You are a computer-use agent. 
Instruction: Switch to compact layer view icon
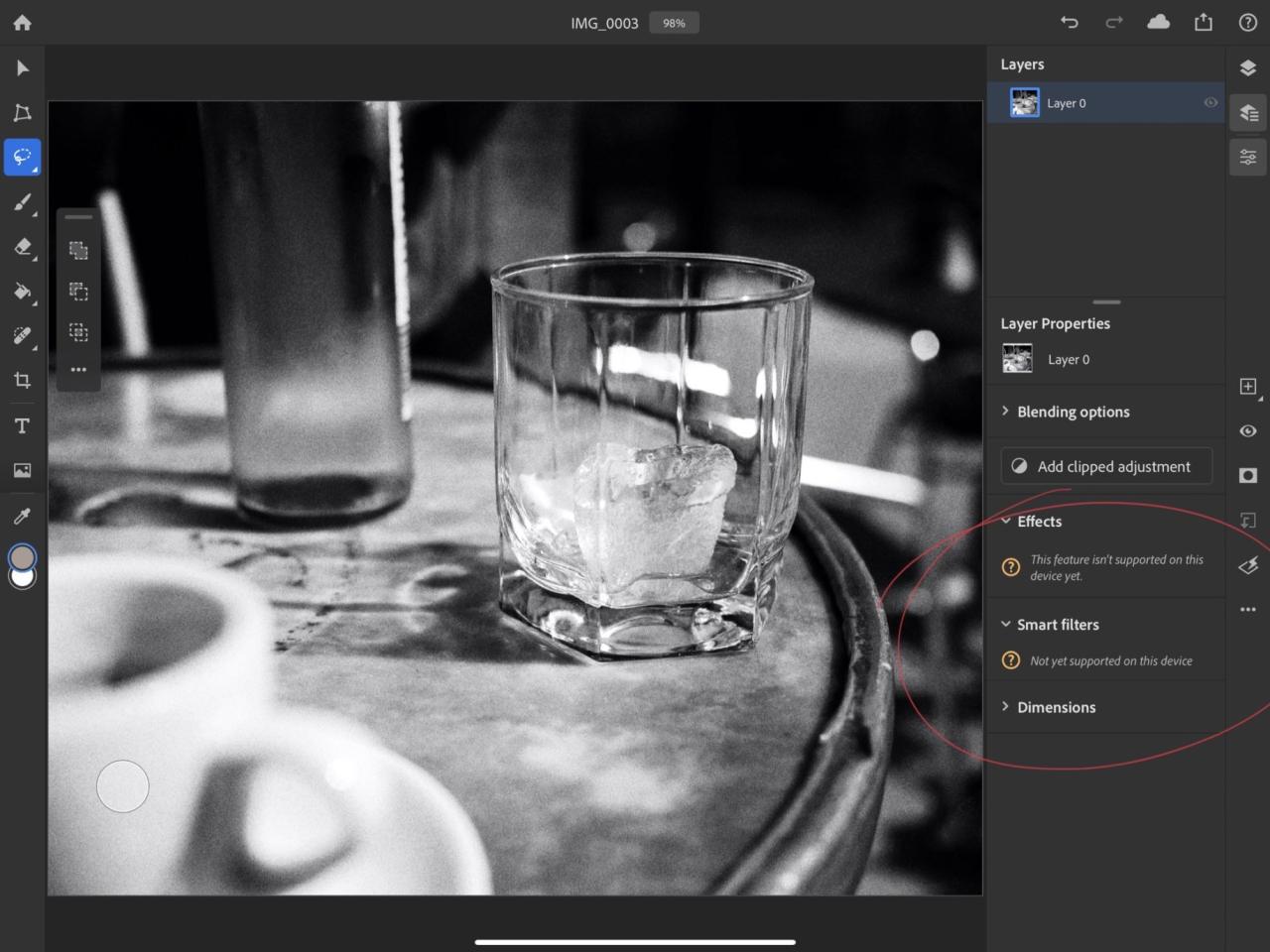1248,67
